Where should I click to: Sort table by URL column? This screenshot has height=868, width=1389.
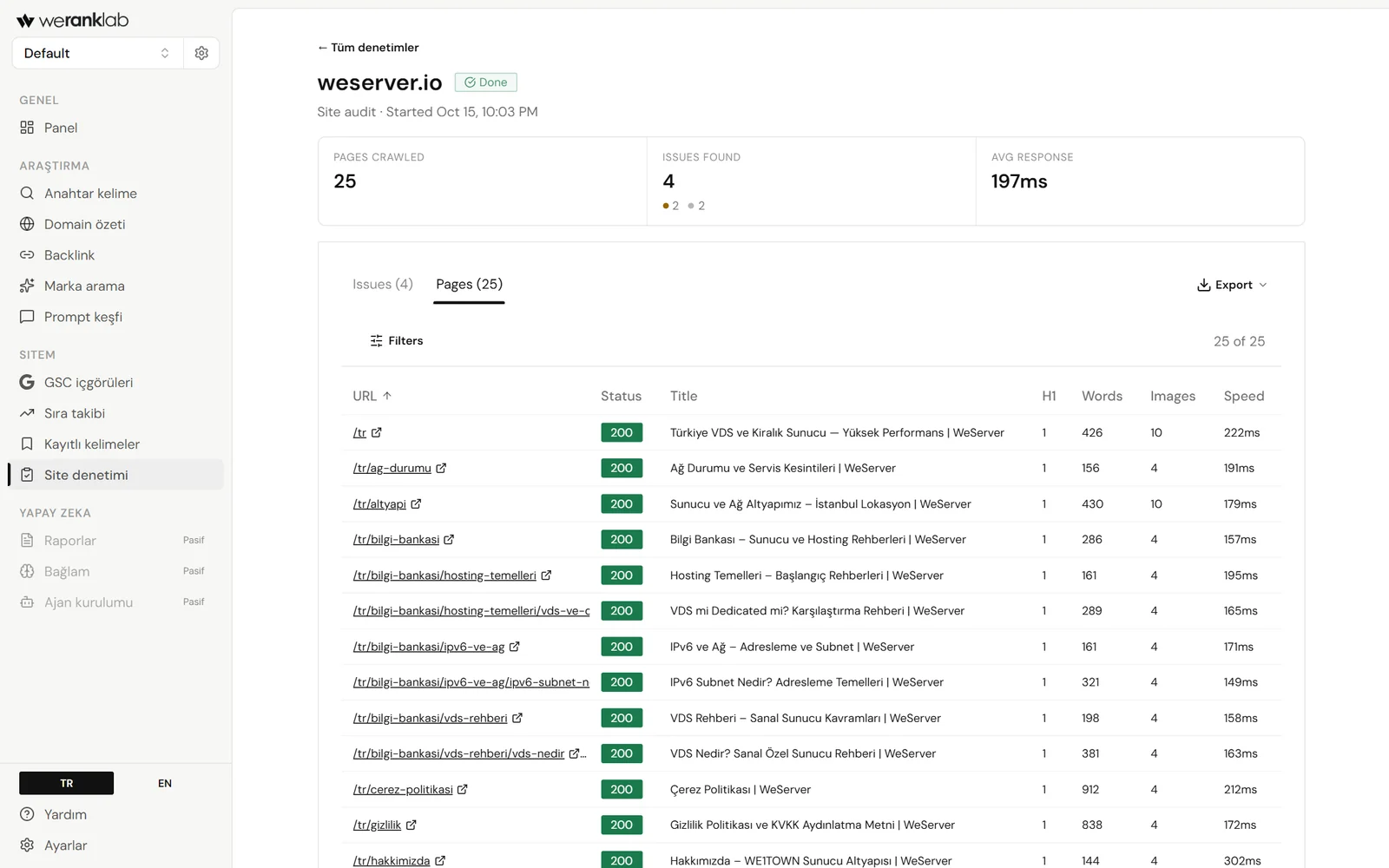372,396
